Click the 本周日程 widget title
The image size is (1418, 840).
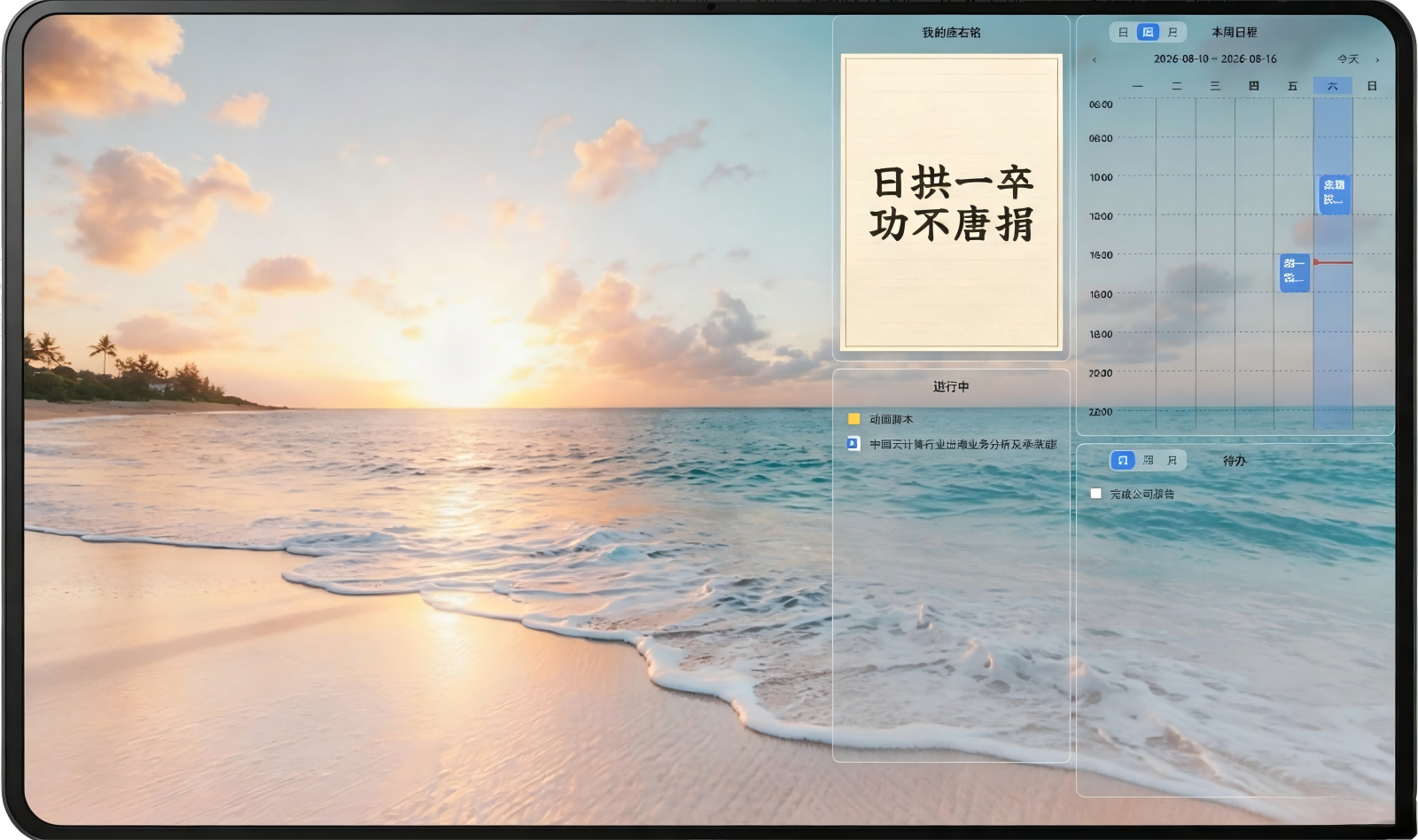point(1235,33)
